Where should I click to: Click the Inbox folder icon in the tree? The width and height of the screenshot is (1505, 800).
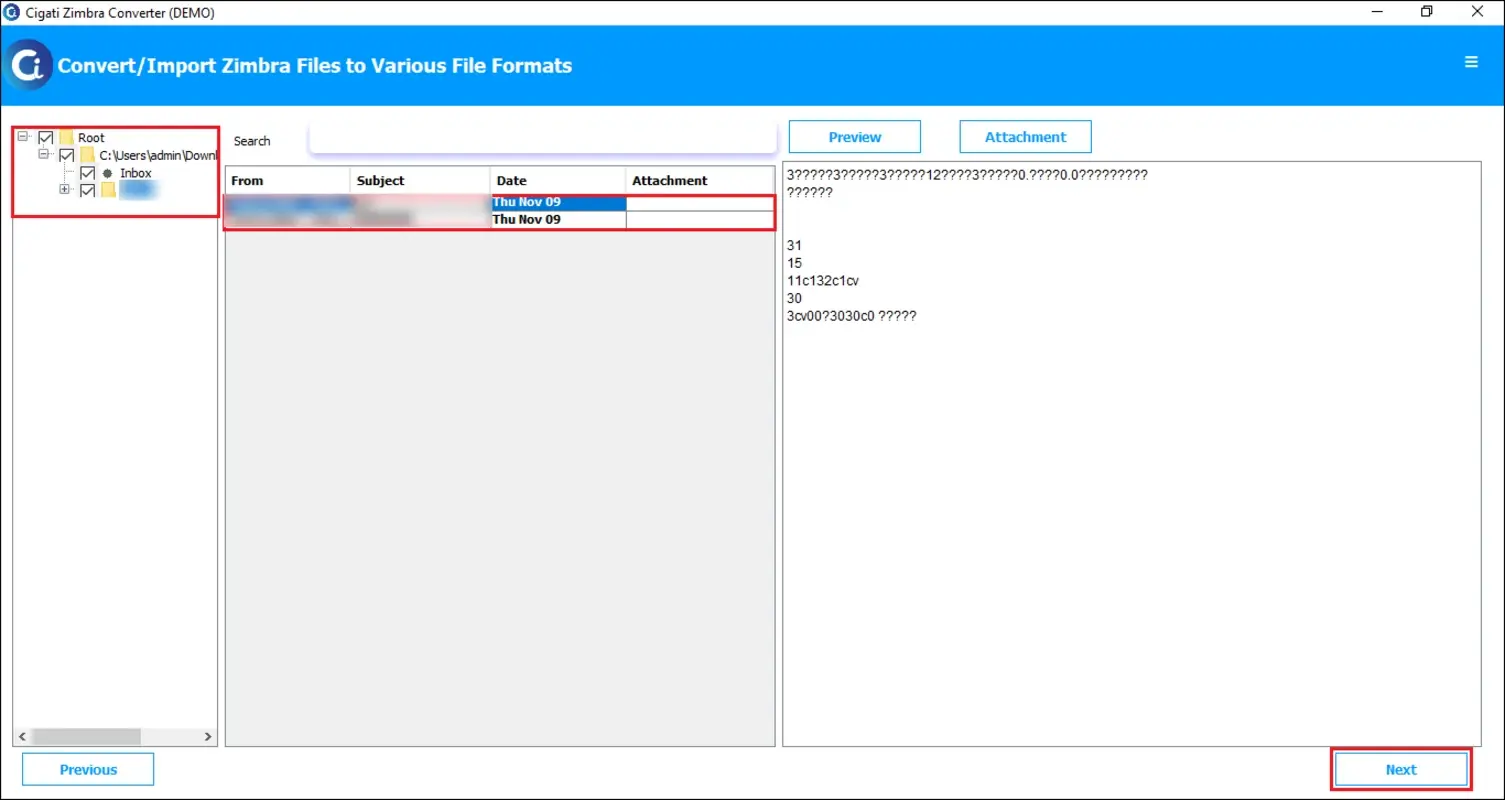tap(108, 172)
